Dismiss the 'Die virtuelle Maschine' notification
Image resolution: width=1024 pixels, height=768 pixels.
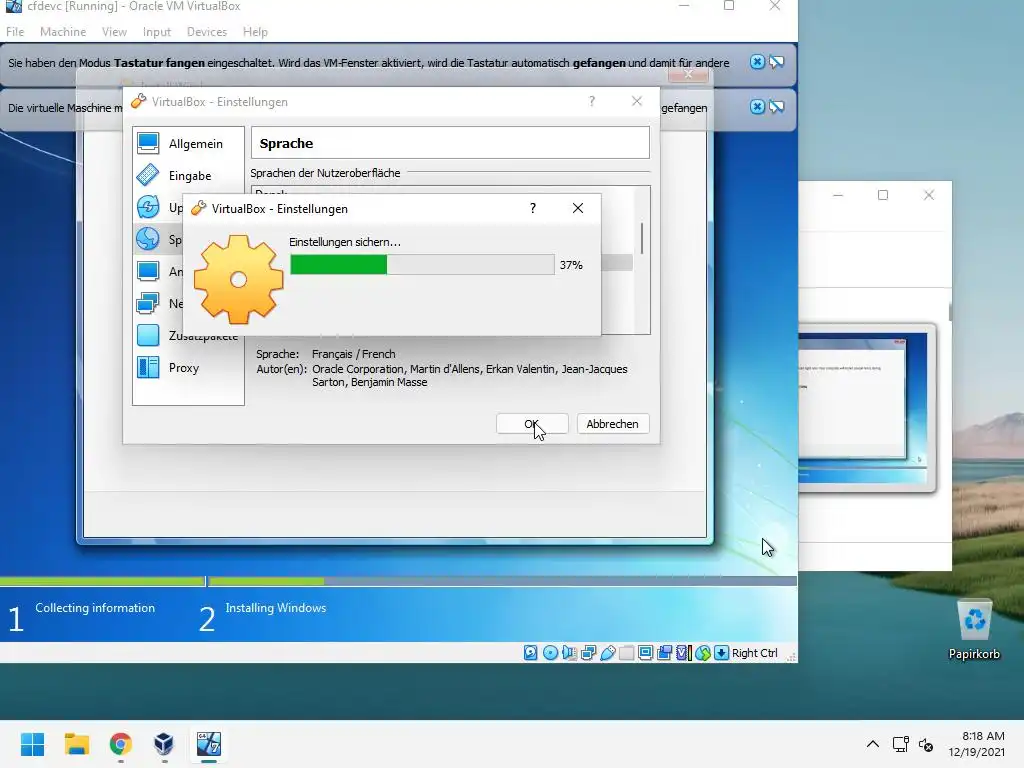coord(757,106)
